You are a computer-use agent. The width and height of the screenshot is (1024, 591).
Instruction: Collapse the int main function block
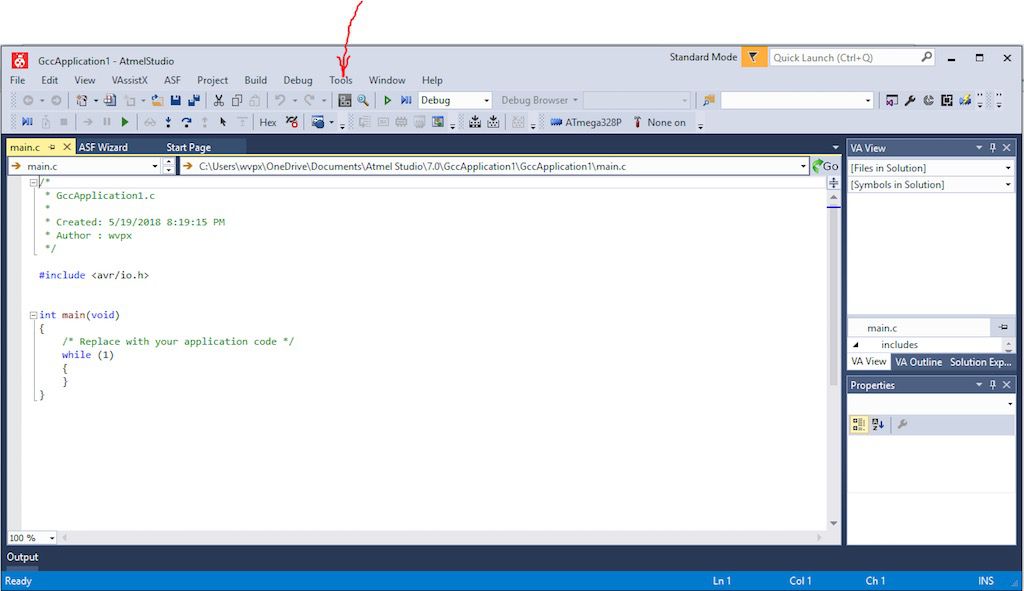pyautogui.click(x=33, y=315)
